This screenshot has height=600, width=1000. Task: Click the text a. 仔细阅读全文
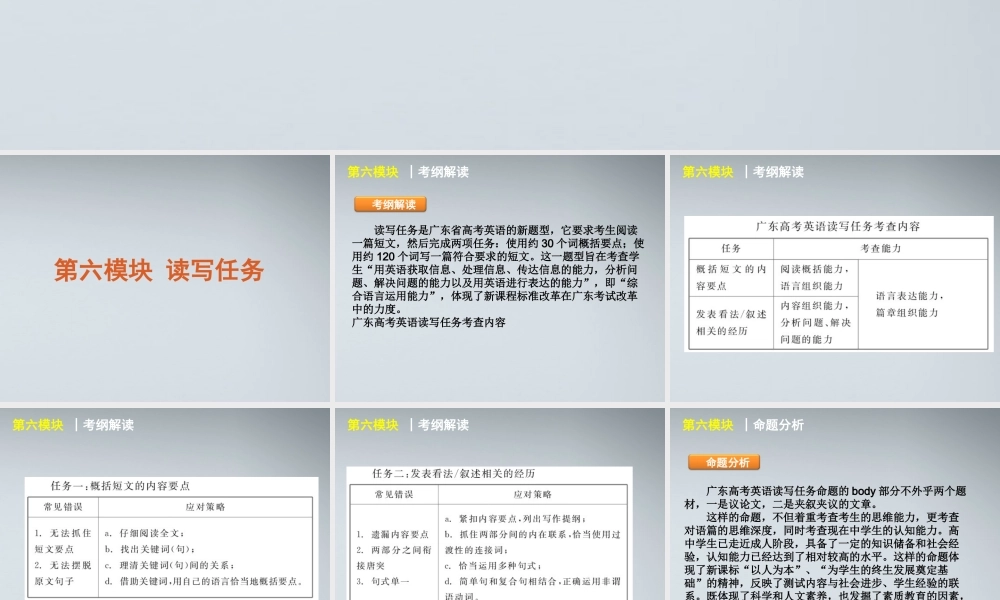point(145,533)
